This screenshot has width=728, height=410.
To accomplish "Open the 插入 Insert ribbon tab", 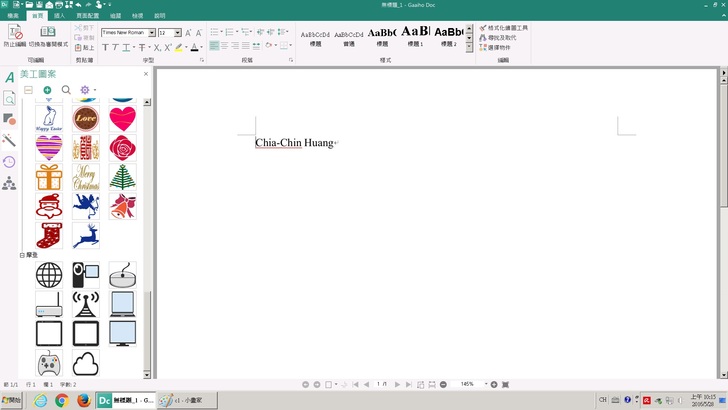I will tap(59, 16).
